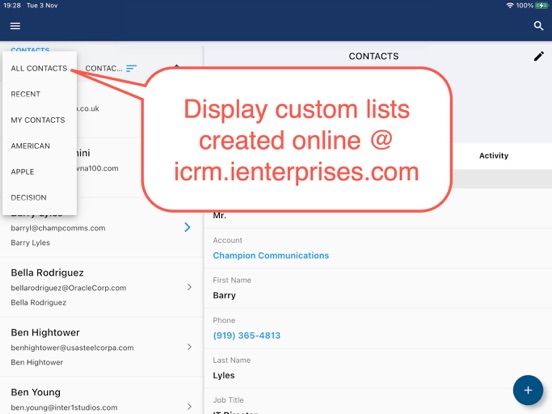Open the hamburger navigation menu

coord(15,26)
